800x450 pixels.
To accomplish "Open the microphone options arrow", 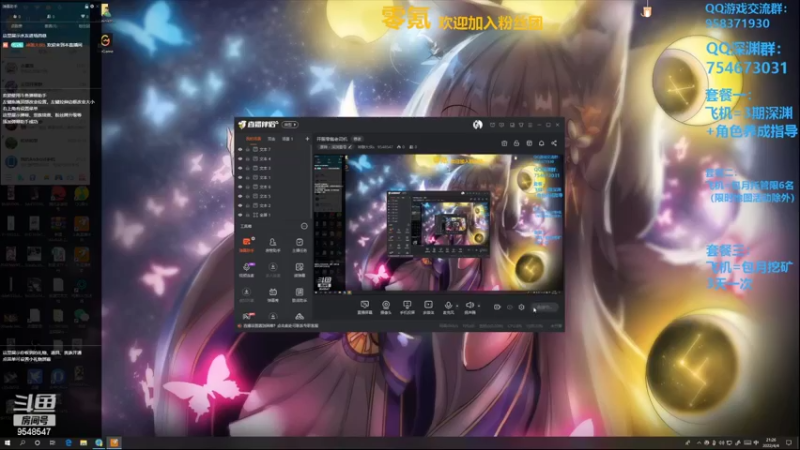I will point(457,306).
